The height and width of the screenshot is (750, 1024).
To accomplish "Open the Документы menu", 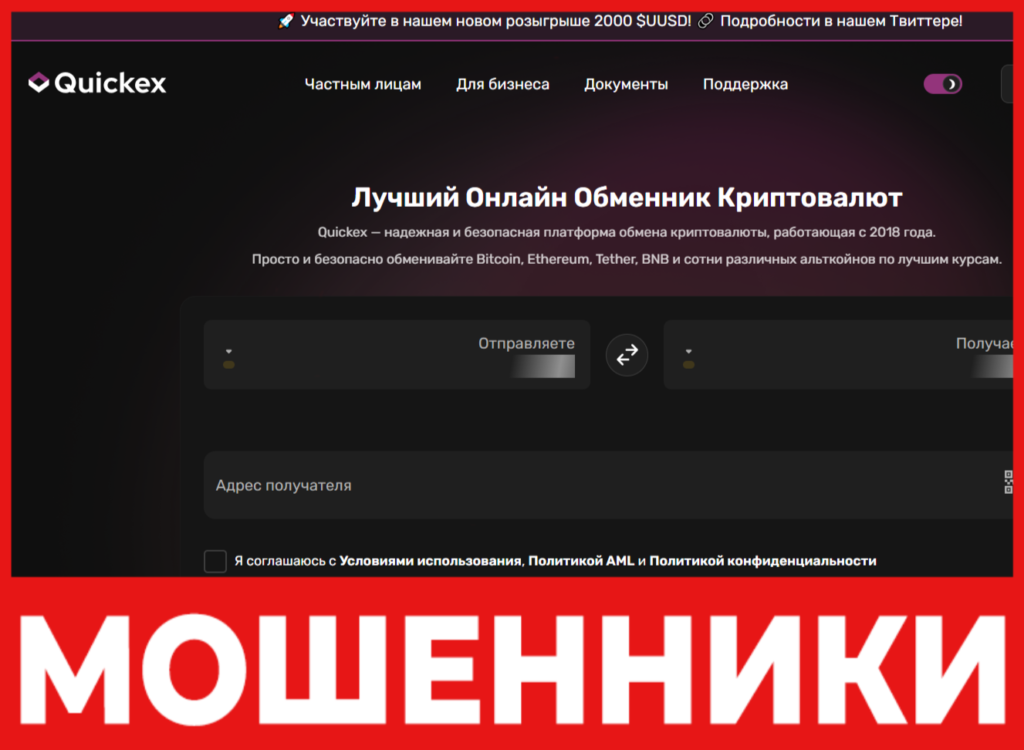I will click(626, 85).
